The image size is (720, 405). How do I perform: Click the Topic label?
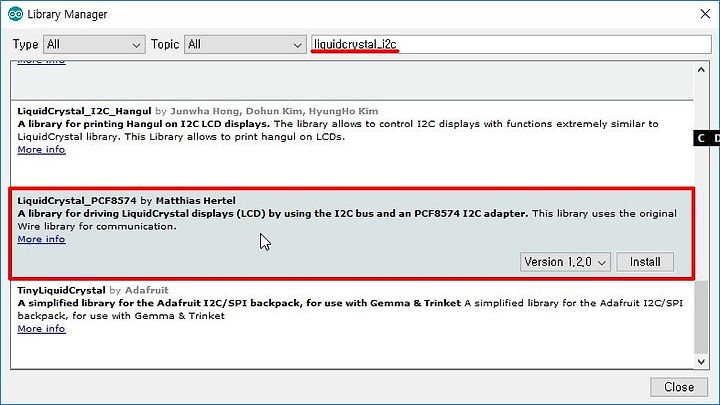click(x=165, y=45)
